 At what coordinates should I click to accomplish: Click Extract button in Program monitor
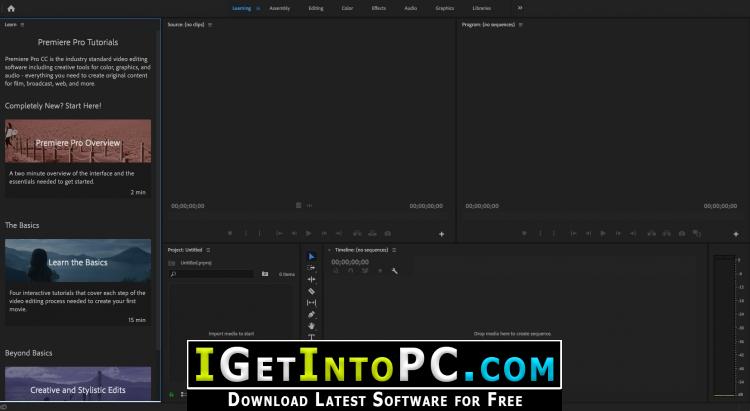point(666,233)
